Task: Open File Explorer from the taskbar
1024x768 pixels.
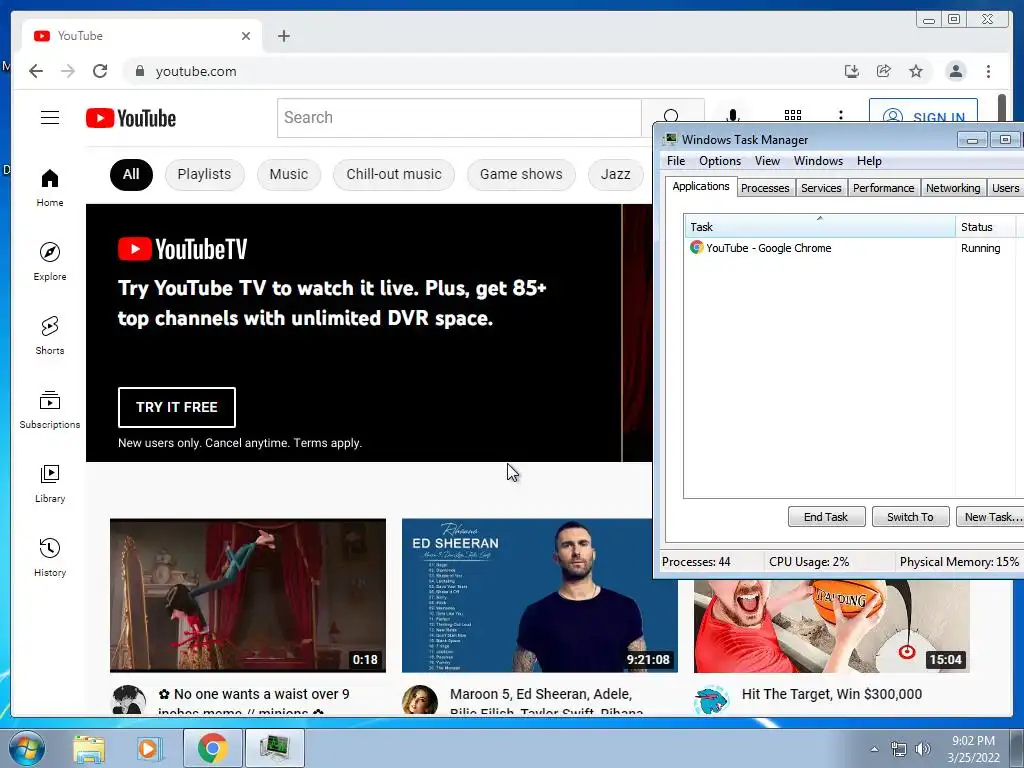Action: coord(89,748)
